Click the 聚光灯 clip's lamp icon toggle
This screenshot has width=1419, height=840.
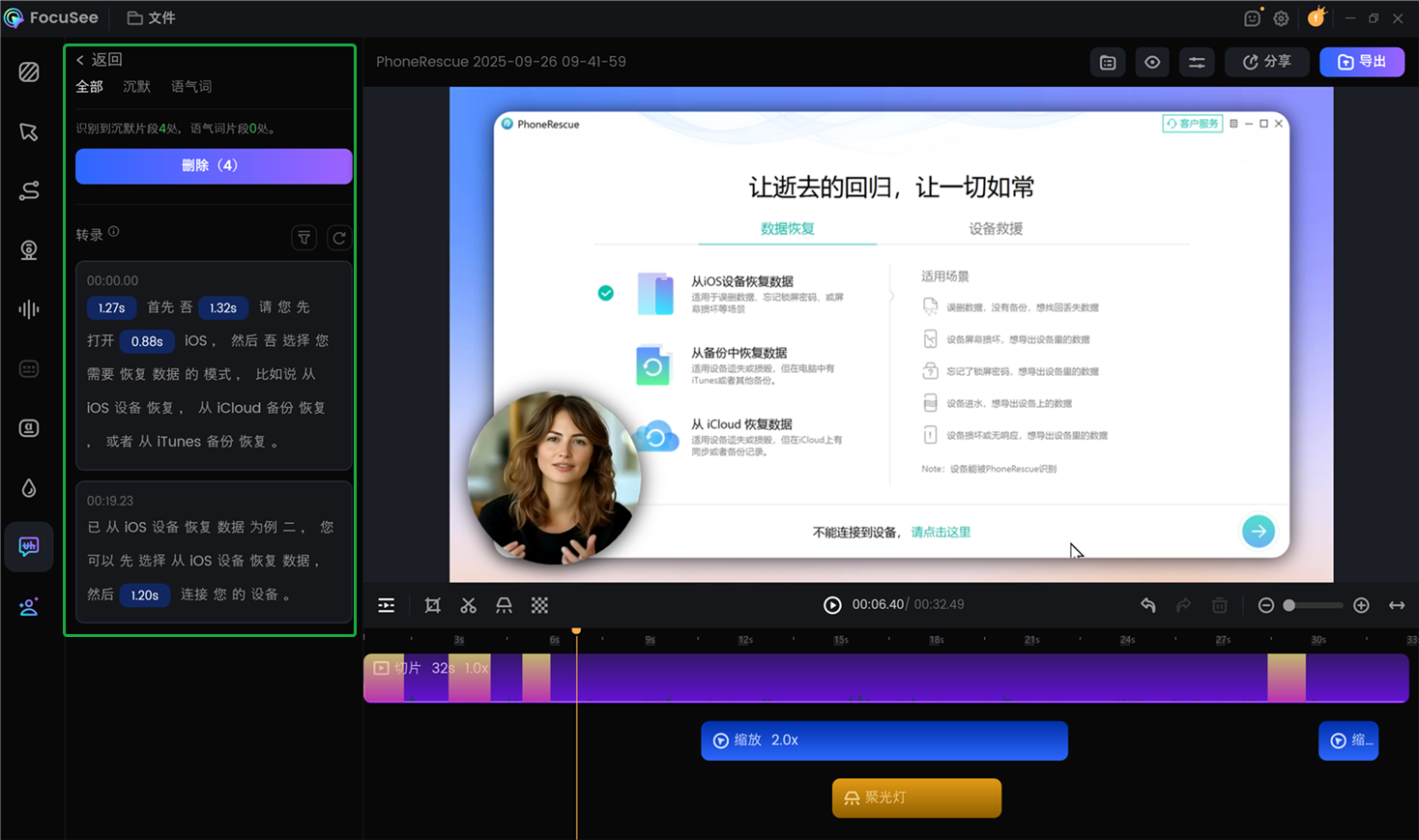click(851, 798)
